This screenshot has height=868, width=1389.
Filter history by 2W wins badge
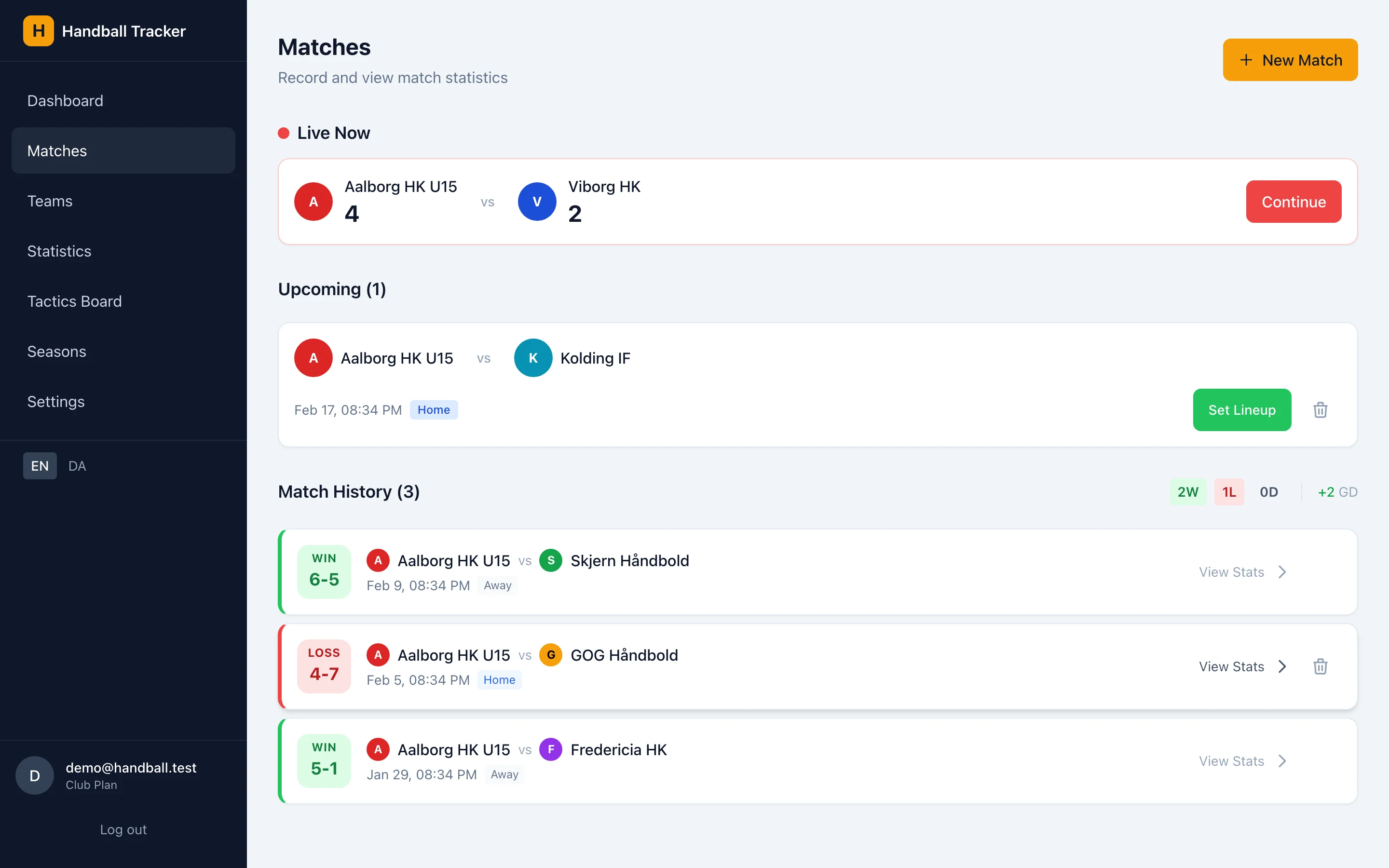(1187, 492)
